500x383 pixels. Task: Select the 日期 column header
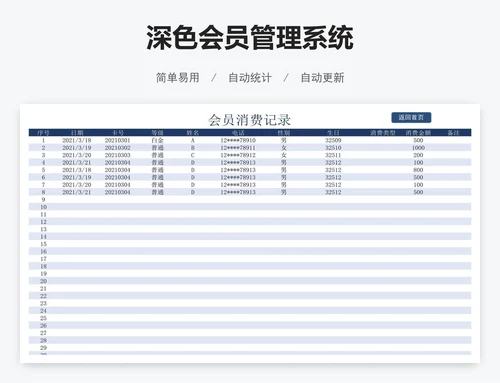pyautogui.click(x=77, y=133)
